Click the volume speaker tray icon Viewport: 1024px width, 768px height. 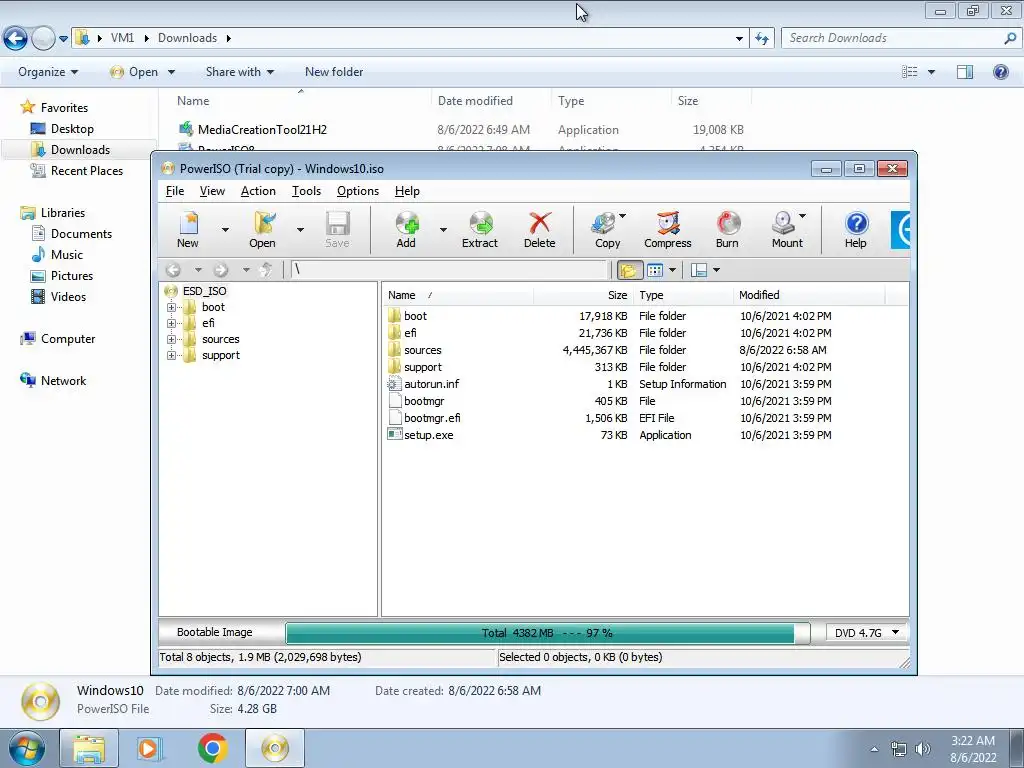[x=923, y=749]
